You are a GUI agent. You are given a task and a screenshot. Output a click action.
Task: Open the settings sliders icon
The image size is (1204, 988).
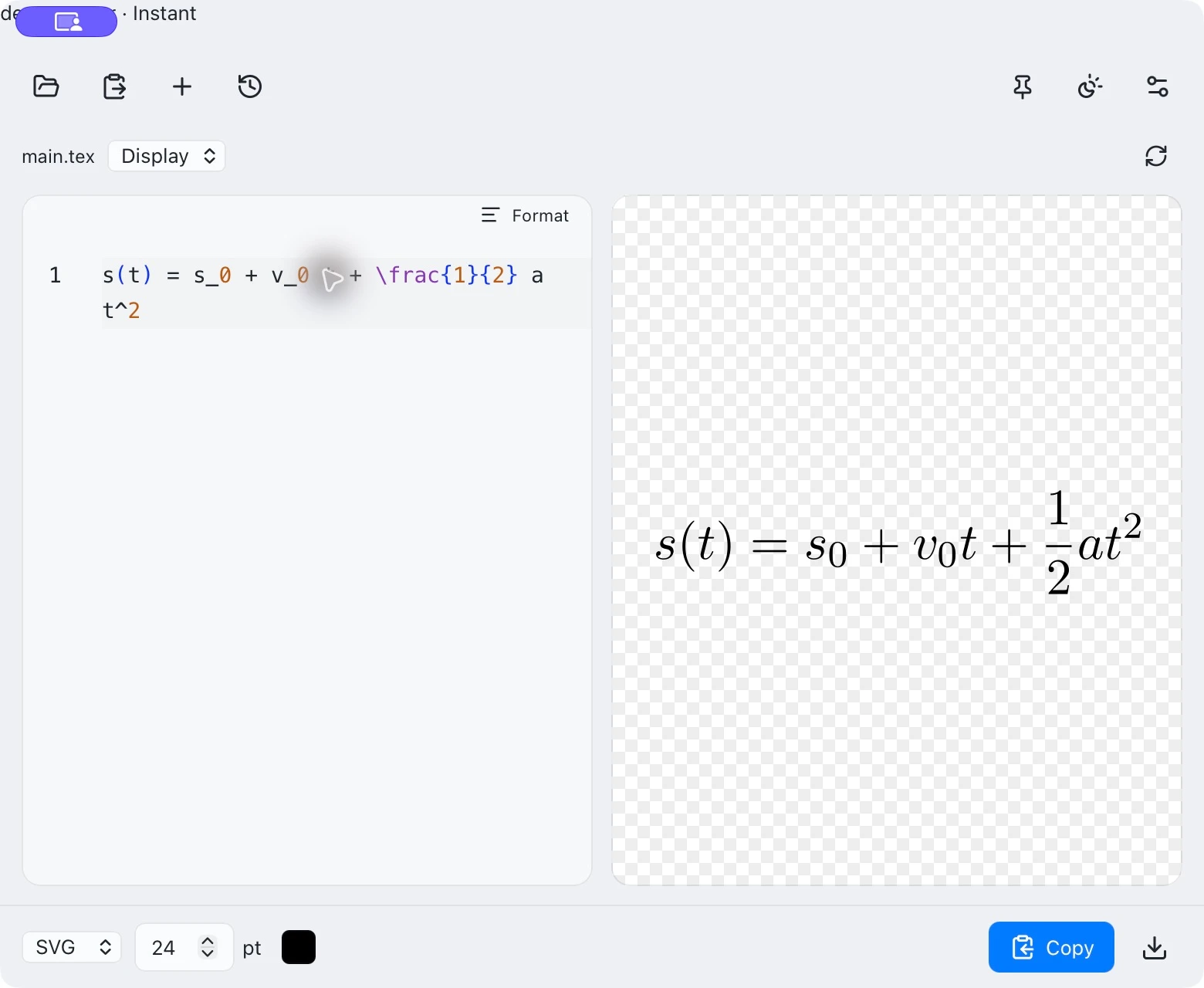point(1158,86)
